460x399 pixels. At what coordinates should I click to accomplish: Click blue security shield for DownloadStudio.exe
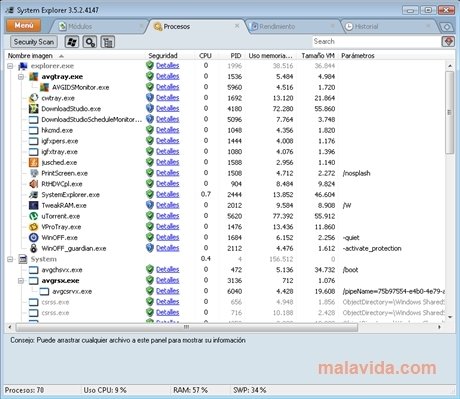(150, 108)
